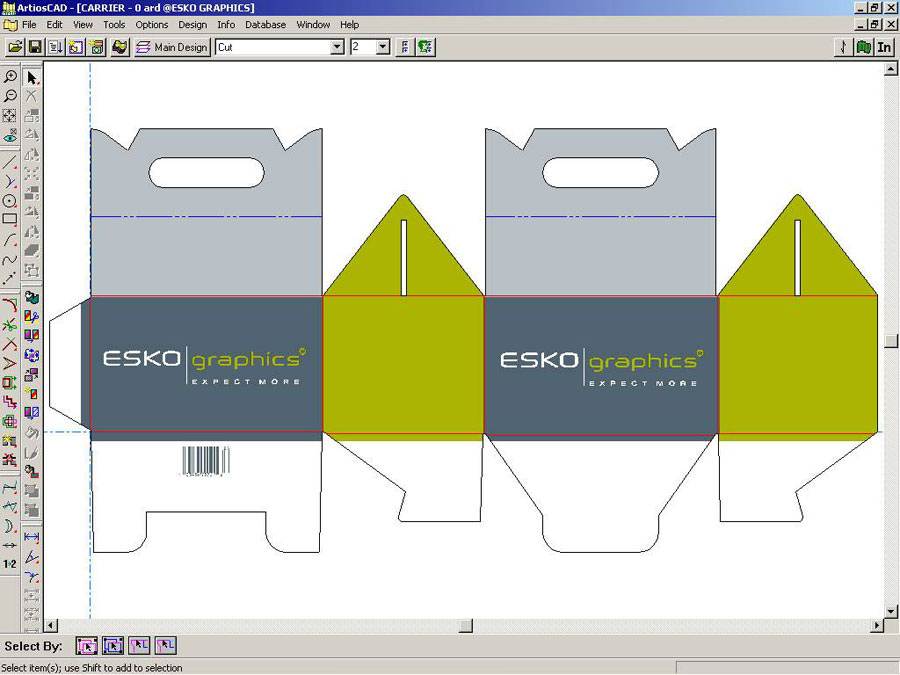The image size is (900, 675).
Task: Click the 1-2 text numbering tool
Action: coord(10,564)
